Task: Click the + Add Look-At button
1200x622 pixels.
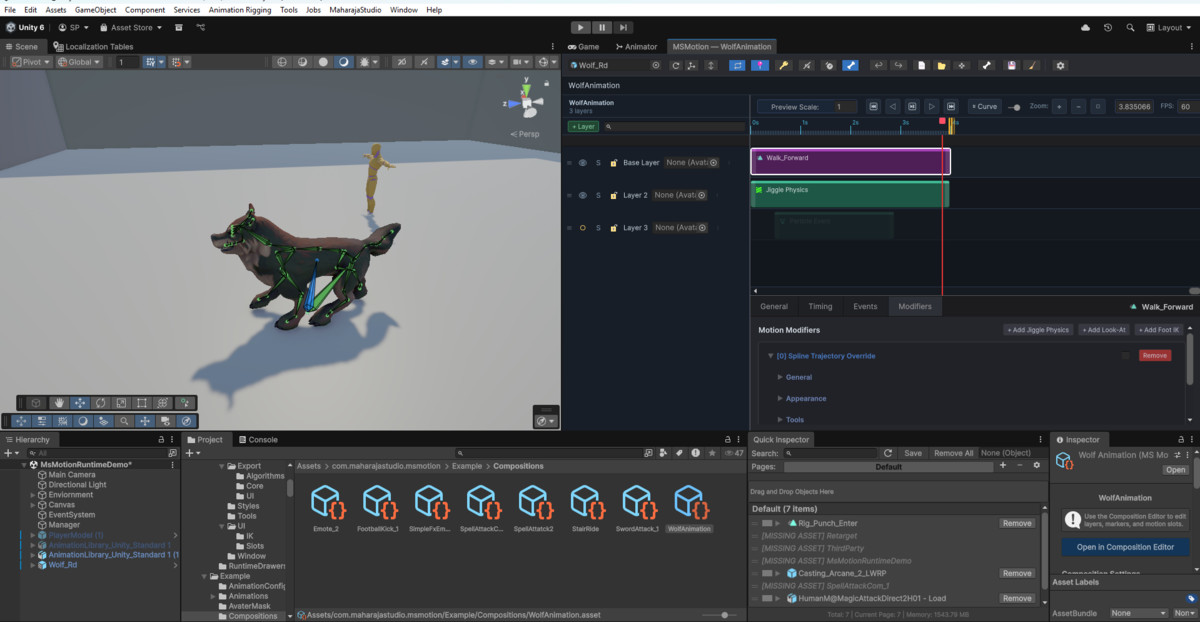Action: coord(1103,330)
